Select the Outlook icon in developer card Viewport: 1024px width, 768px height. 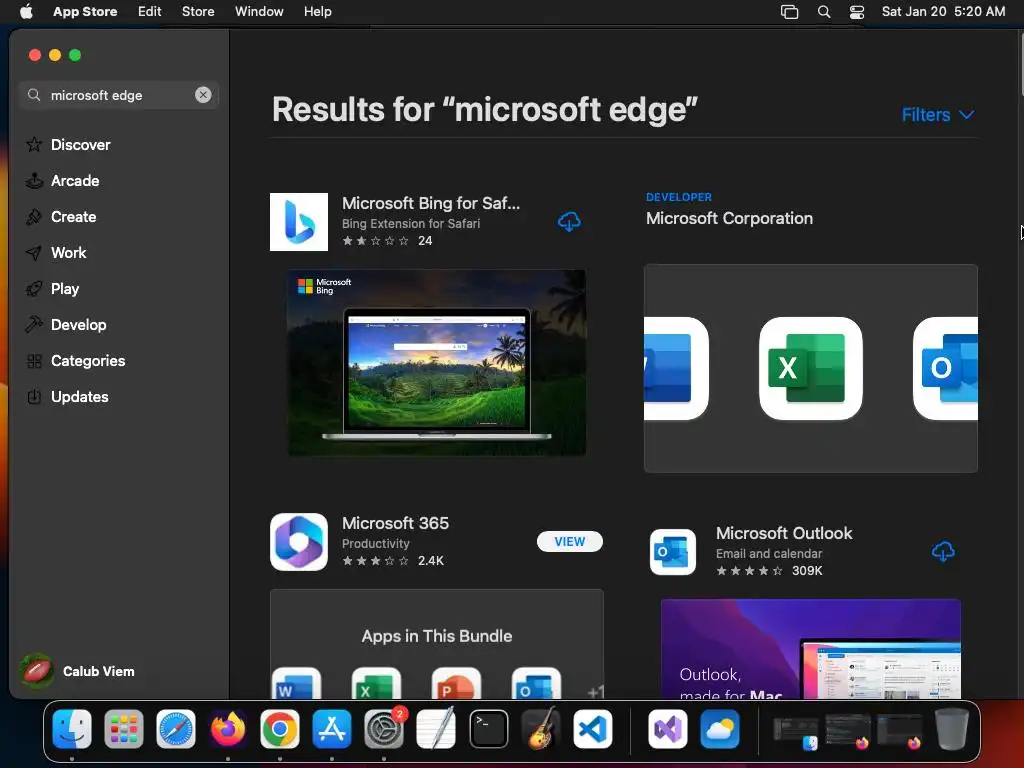[946, 368]
